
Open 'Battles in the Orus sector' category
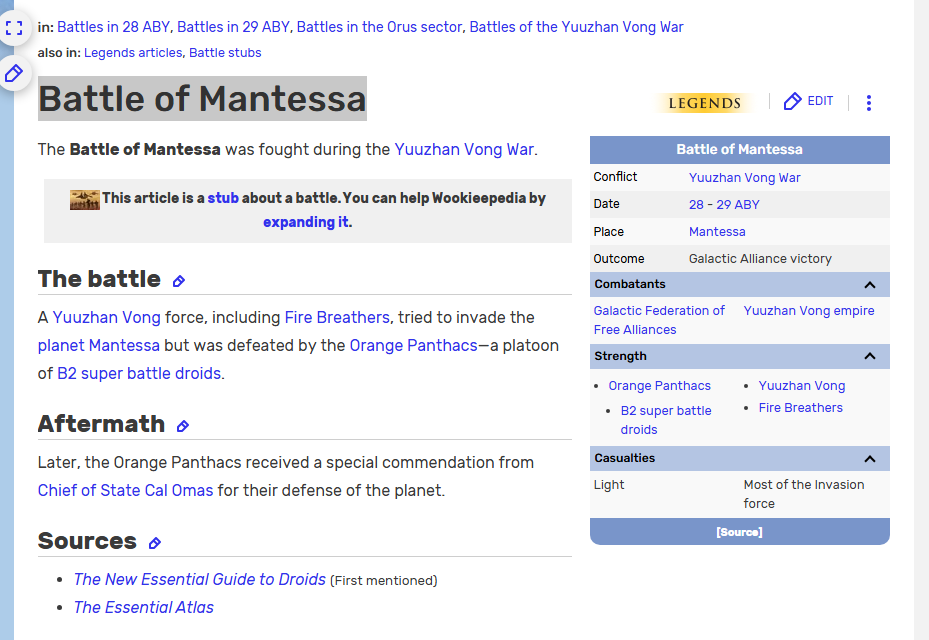point(379,27)
